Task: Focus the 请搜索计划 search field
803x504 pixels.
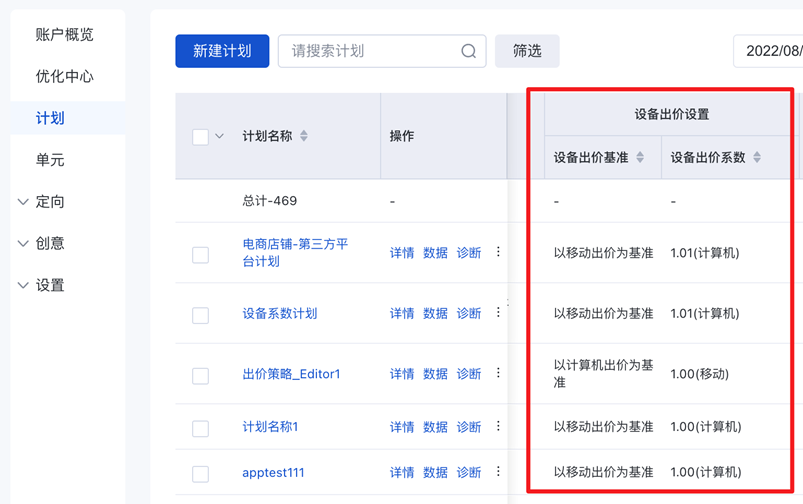Action: point(370,52)
